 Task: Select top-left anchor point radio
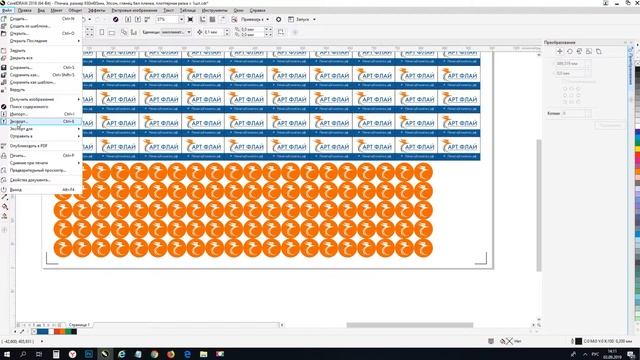click(565, 88)
